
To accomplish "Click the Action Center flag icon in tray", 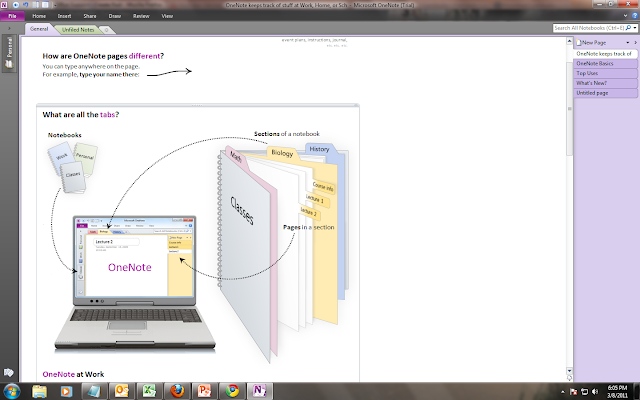I will tap(573, 392).
